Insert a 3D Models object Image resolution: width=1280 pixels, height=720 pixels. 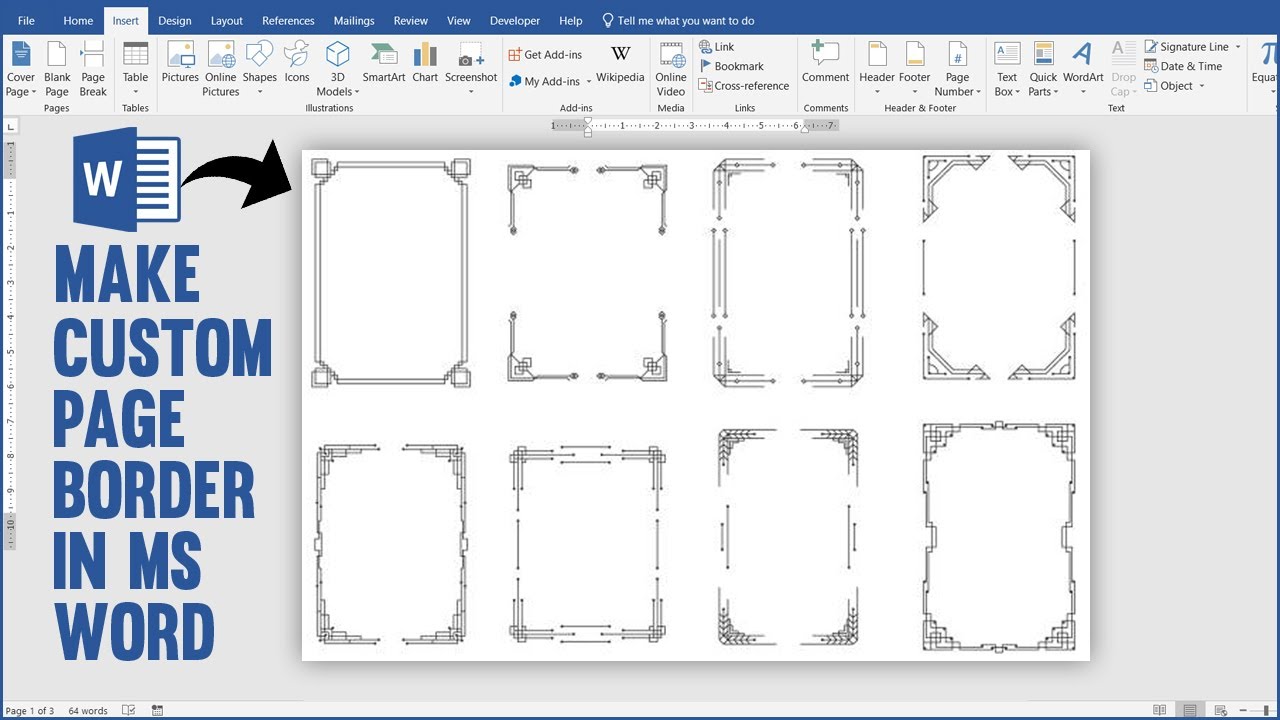click(338, 69)
